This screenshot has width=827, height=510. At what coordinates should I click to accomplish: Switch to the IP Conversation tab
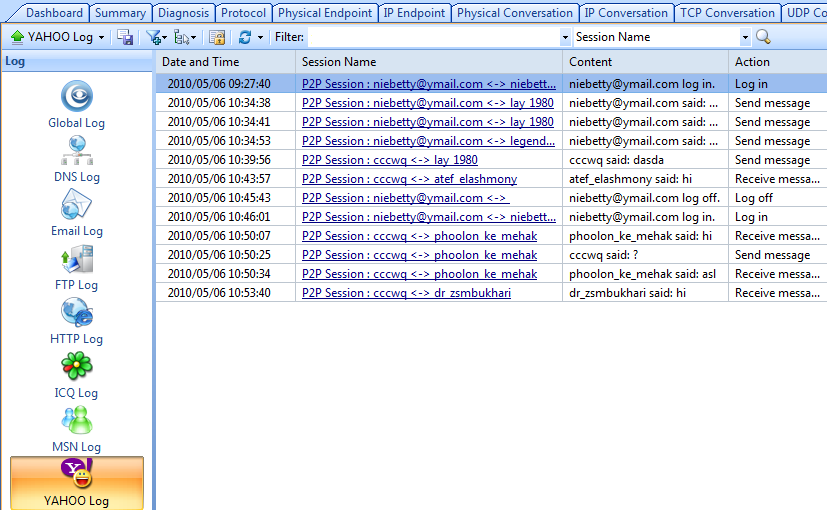pyautogui.click(x=626, y=13)
